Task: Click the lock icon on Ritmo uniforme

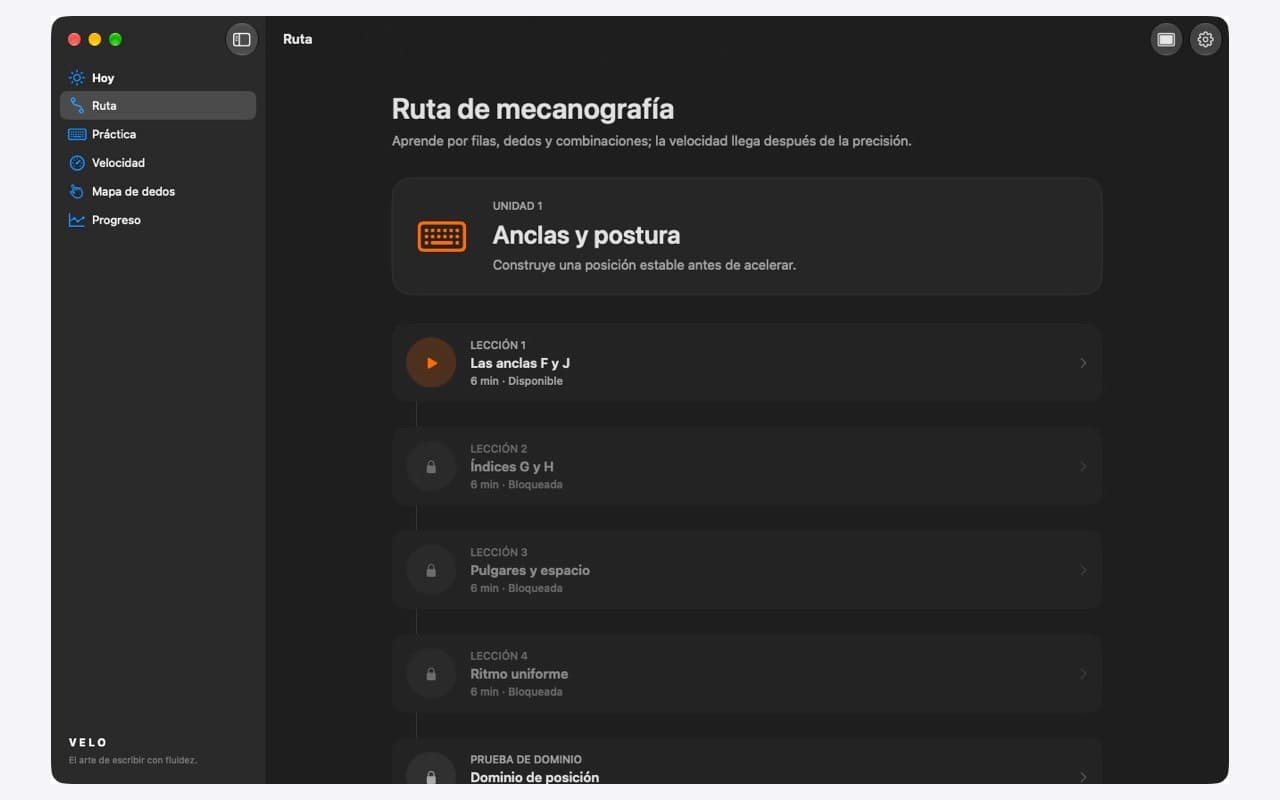Action: point(431,674)
